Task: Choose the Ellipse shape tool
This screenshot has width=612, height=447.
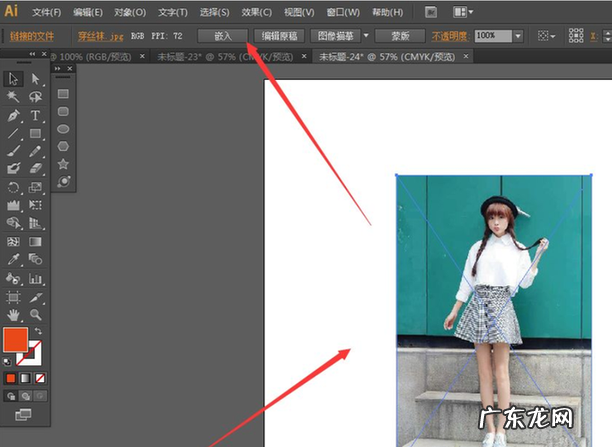Action: click(x=63, y=128)
